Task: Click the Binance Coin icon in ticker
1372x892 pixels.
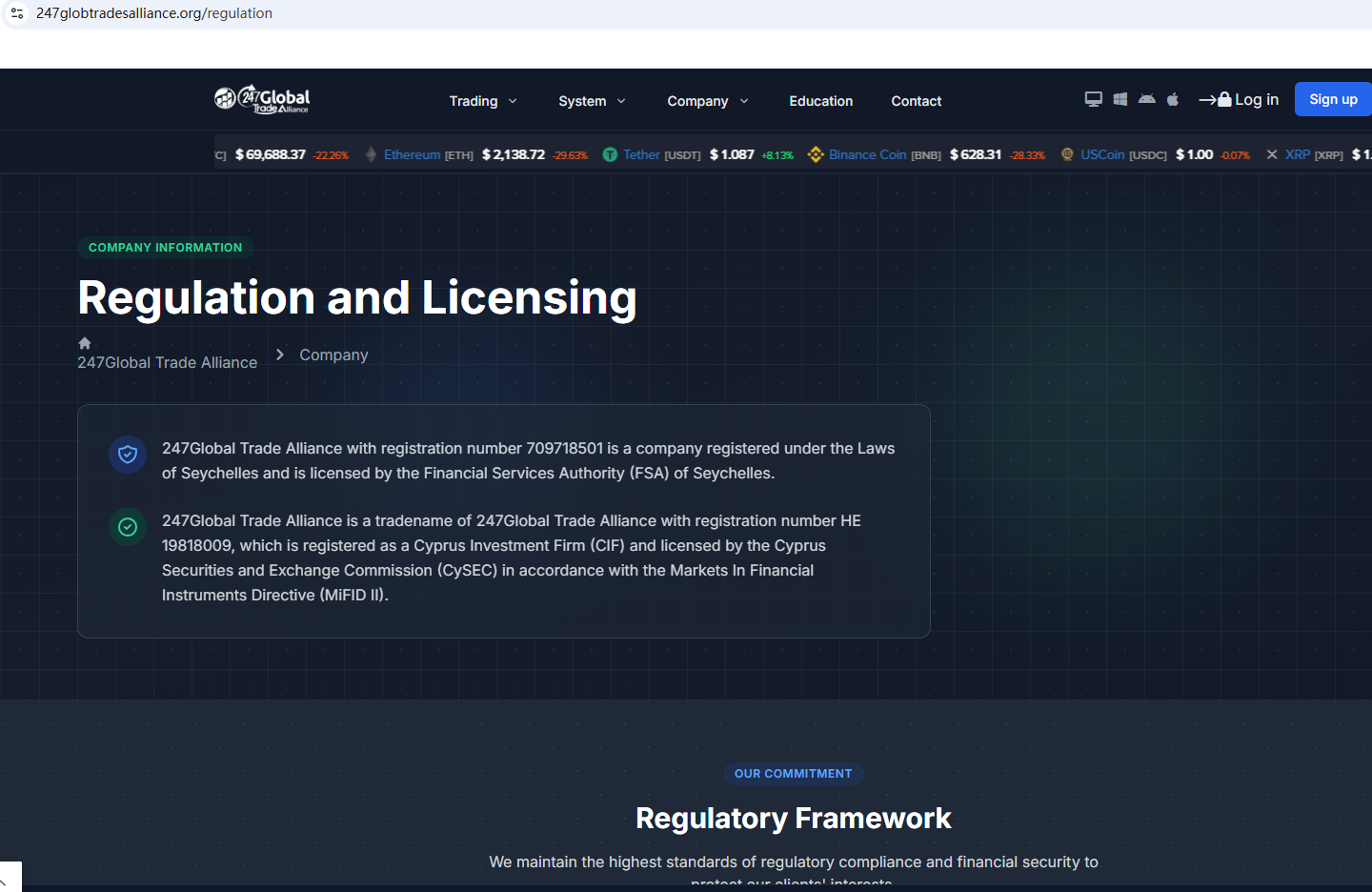Action: point(816,154)
